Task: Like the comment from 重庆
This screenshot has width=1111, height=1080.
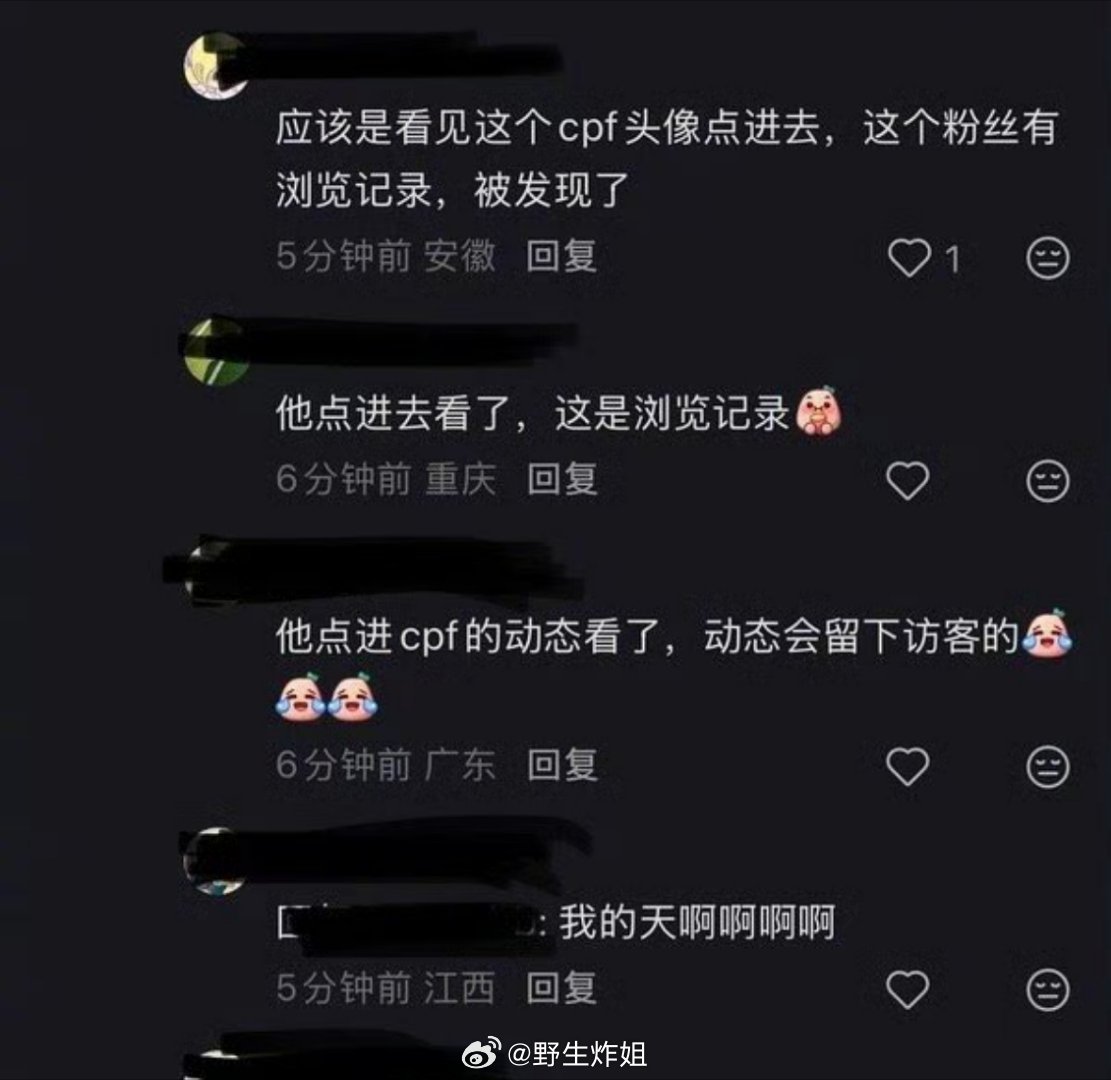Action: pyautogui.click(x=908, y=480)
